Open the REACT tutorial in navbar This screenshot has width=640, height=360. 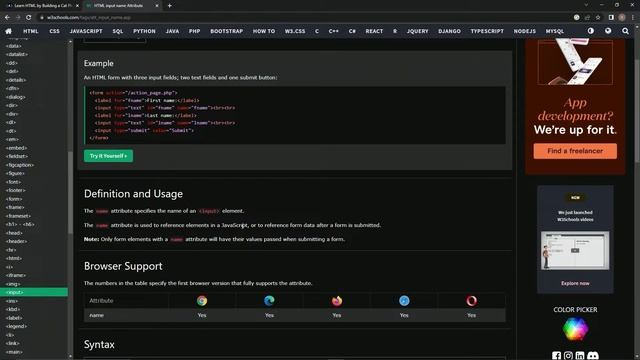pos(374,31)
